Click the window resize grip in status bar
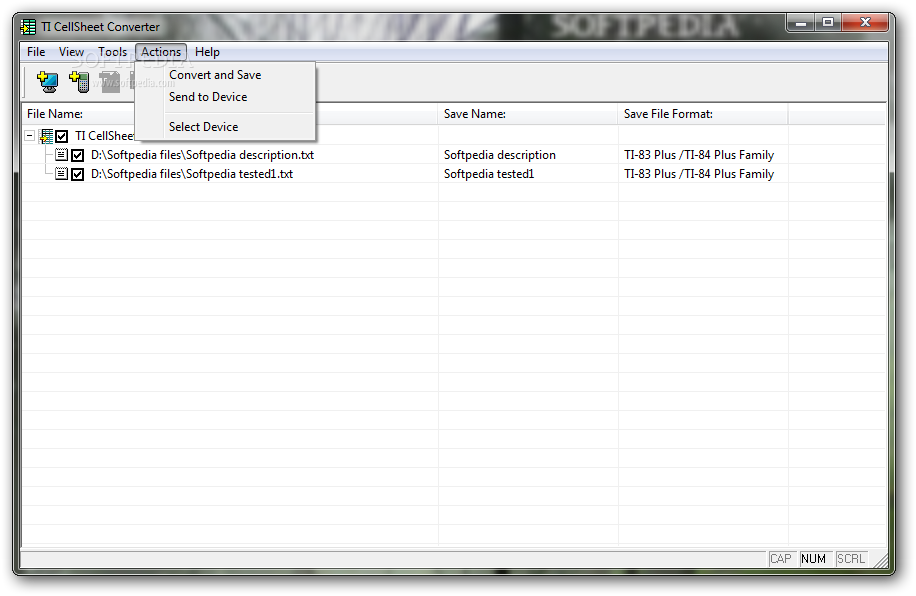This screenshot has height=596, width=916. (882, 560)
